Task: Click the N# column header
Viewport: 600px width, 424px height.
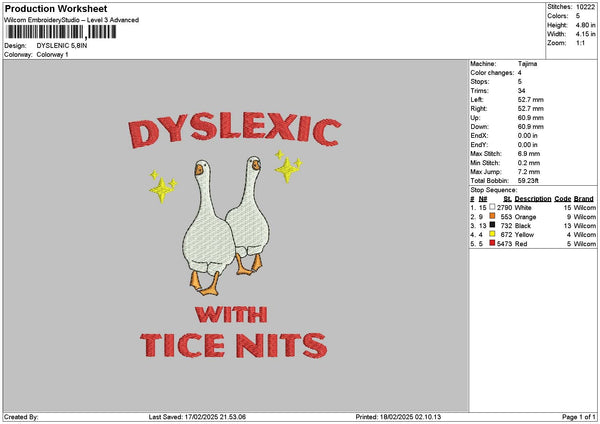Action: coord(483,198)
